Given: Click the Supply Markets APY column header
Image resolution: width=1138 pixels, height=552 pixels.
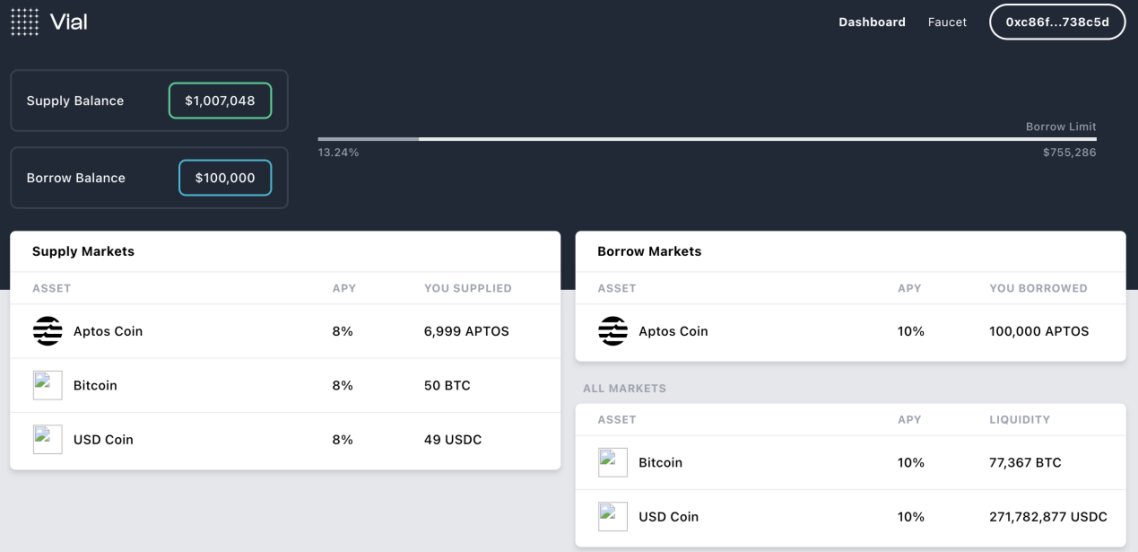Looking at the screenshot, I should pyautogui.click(x=344, y=288).
